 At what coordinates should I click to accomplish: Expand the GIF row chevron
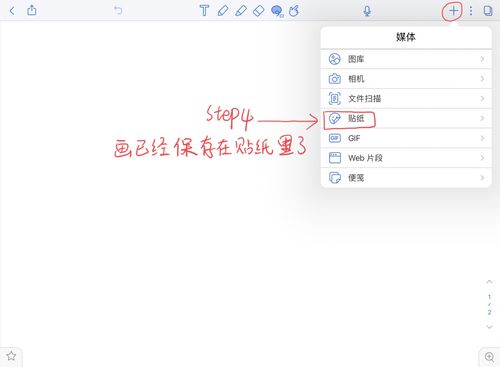click(x=482, y=138)
